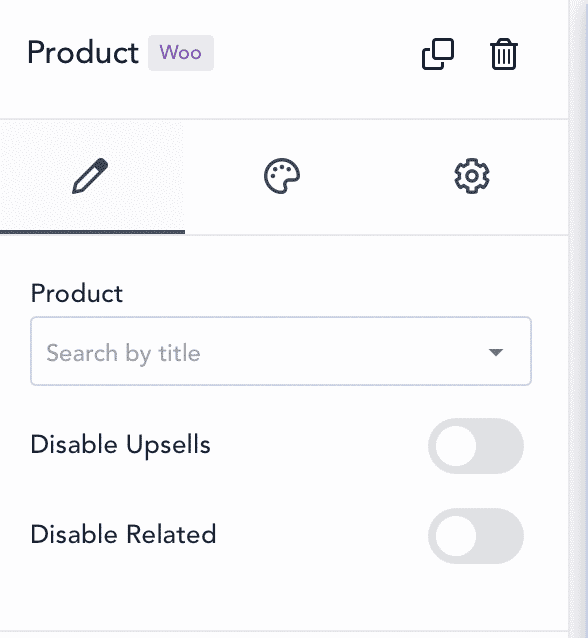This screenshot has height=638, width=588.
Task: Delete the Product element via the trash icon
Action: tap(504, 54)
